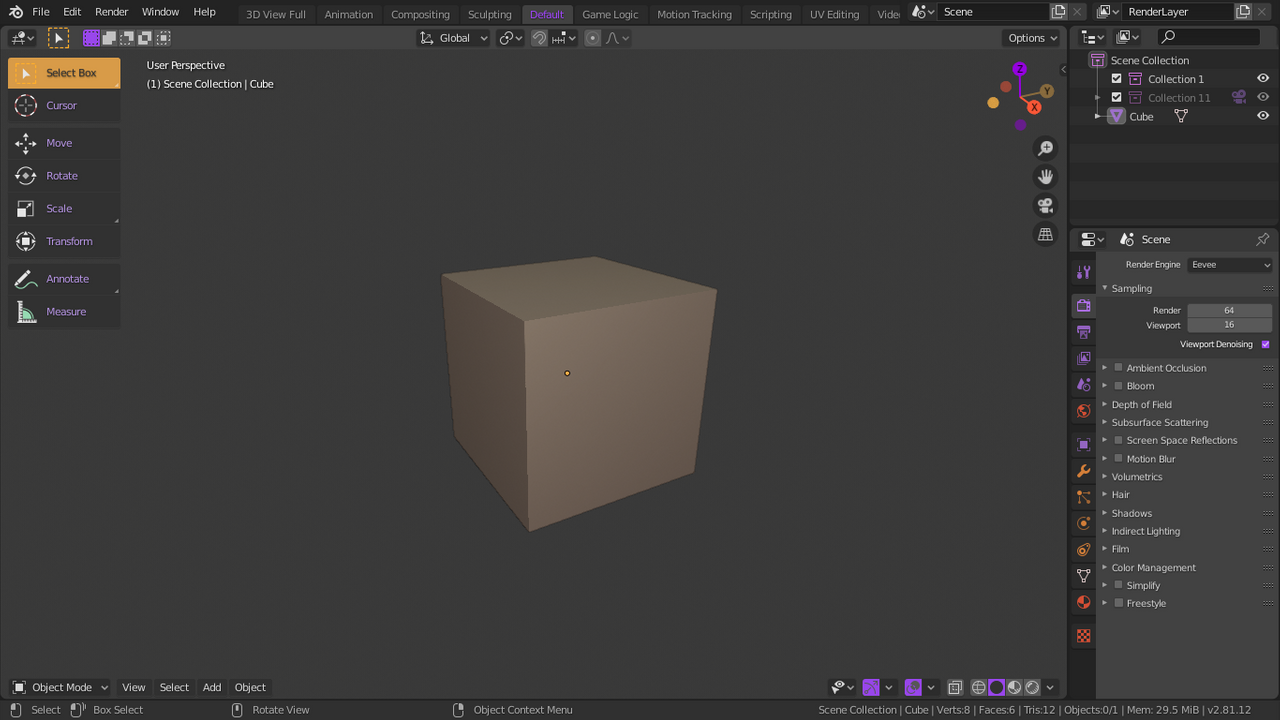Open the Object properties tab
1280x720 pixels.
point(1083,444)
